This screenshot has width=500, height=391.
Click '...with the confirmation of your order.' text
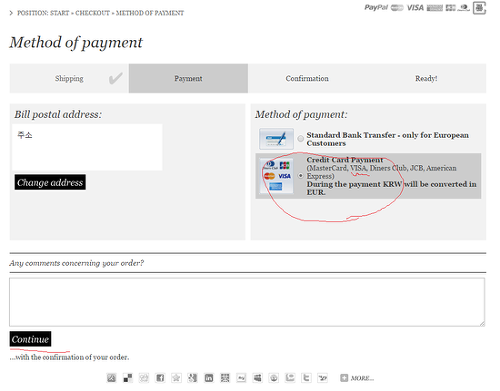coord(69,357)
